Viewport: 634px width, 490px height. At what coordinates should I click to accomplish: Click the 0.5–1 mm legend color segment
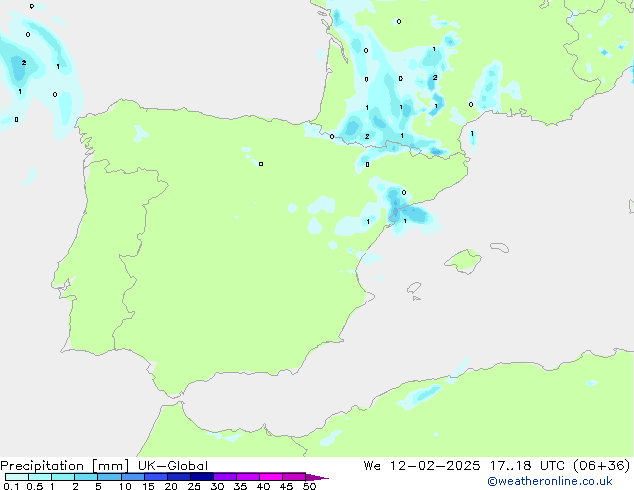click(x=40, y=477)
